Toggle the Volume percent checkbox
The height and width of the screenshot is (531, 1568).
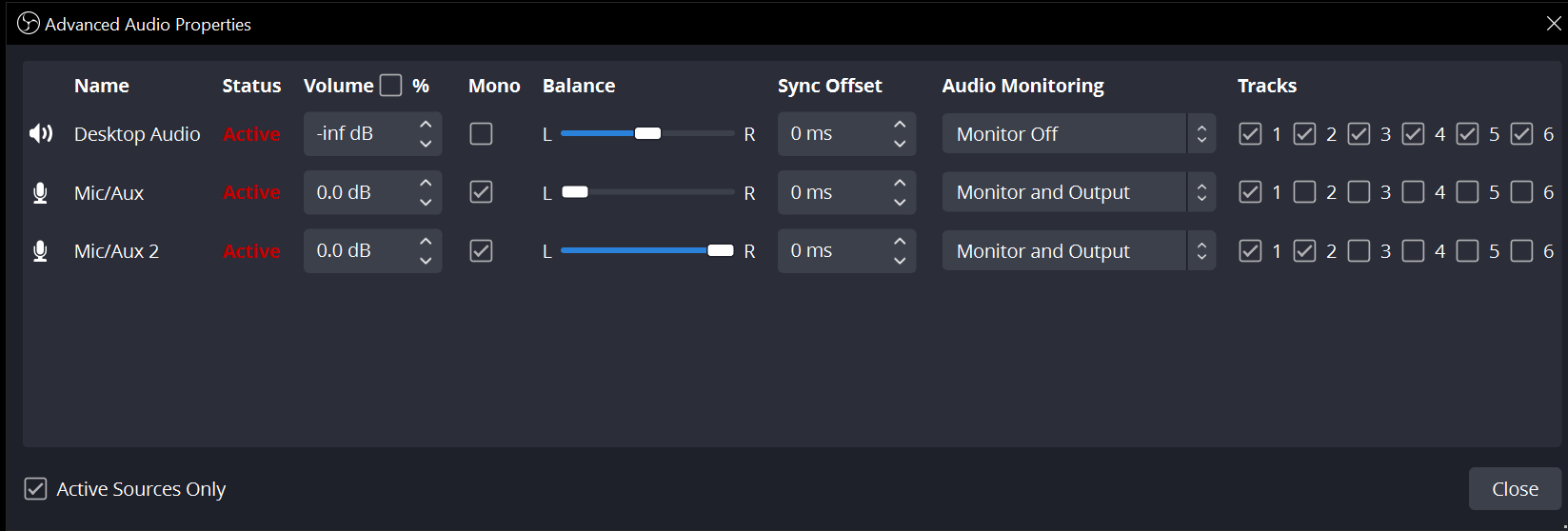[x=390, y=86]
